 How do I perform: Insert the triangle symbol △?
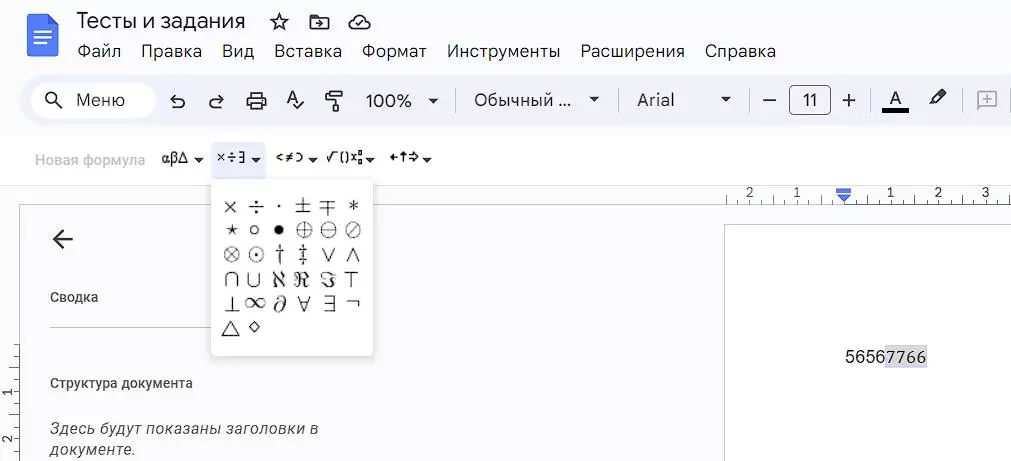coord(230,328)
